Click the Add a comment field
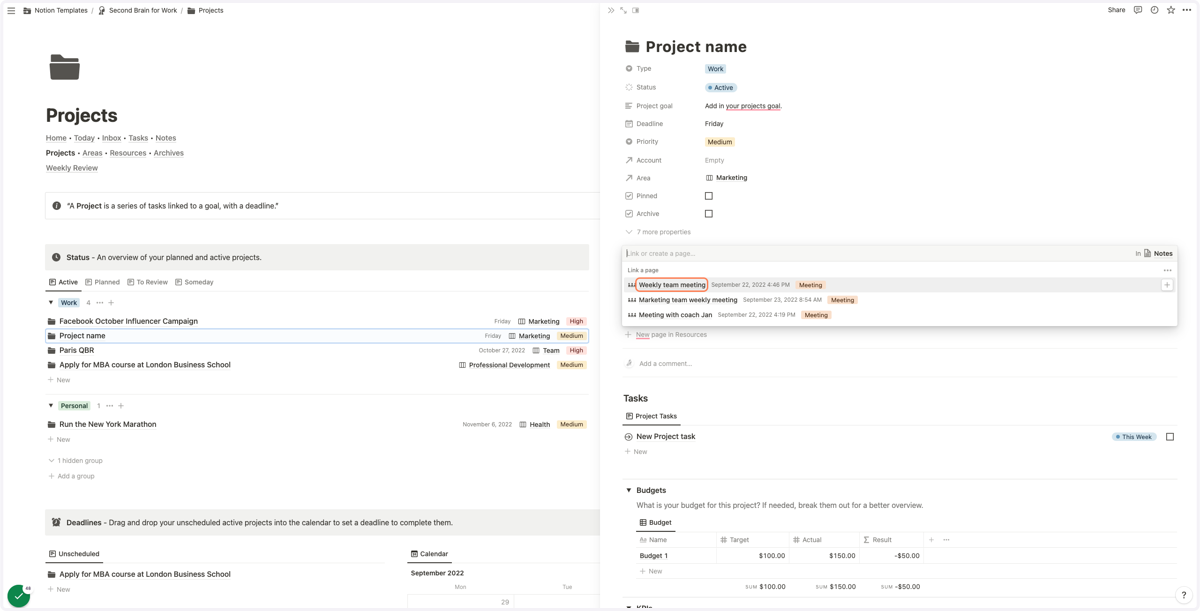This screenshot has height=611, width=1200. (x=665, y=364)
